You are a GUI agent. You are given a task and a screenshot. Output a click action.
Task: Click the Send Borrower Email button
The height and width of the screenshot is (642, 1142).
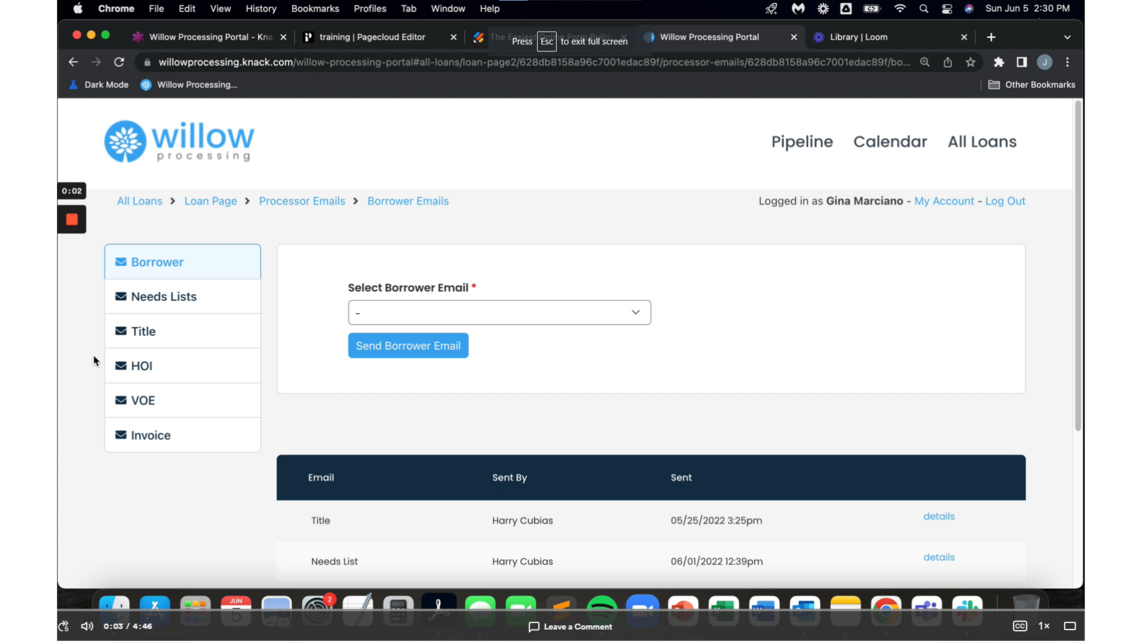coord(408,346)
